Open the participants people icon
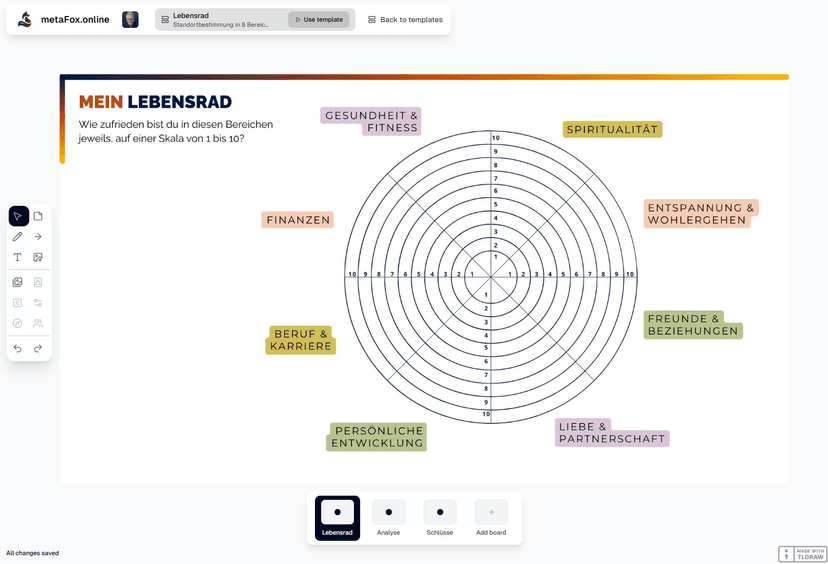 click(38, 323)
